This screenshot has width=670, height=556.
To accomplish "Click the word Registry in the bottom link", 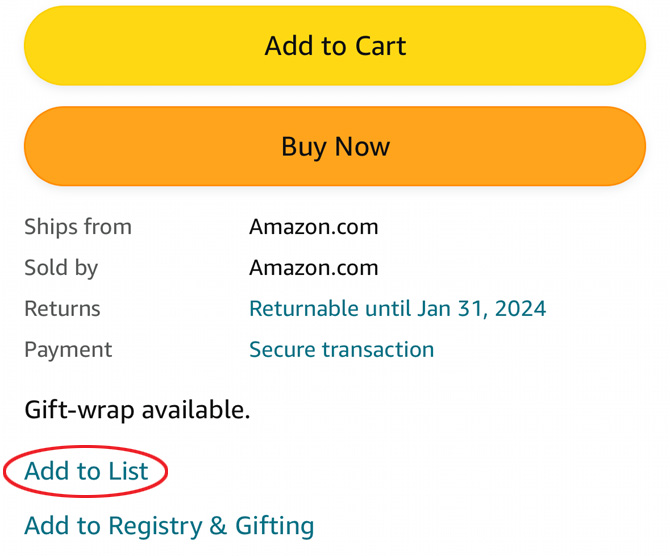I will [155, 526].
